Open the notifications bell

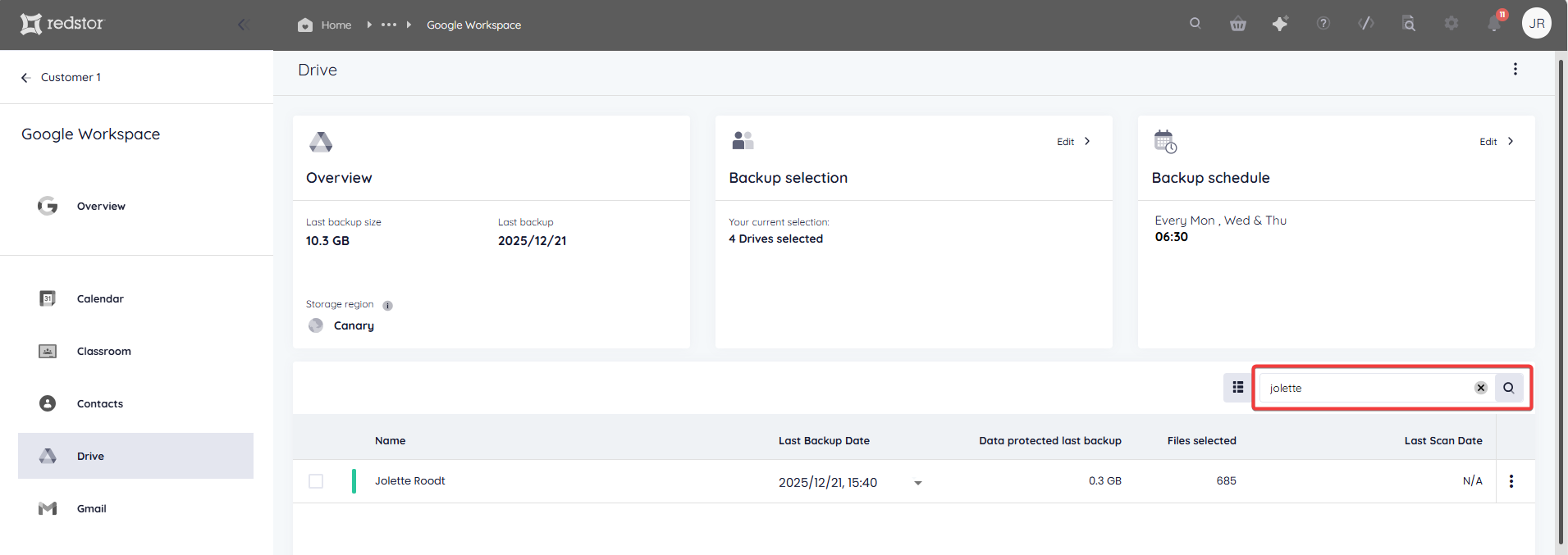click(x=1494, y=23)
